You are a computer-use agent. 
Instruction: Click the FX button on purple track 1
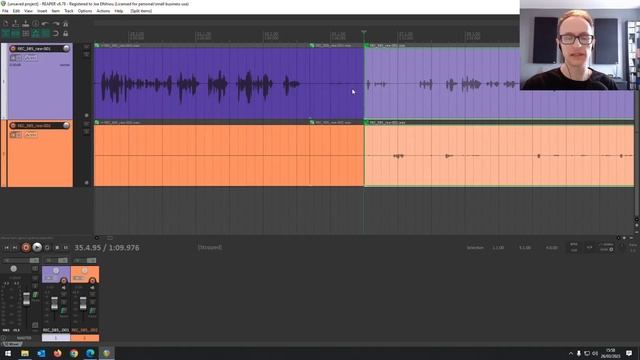[x=31, y=58]
